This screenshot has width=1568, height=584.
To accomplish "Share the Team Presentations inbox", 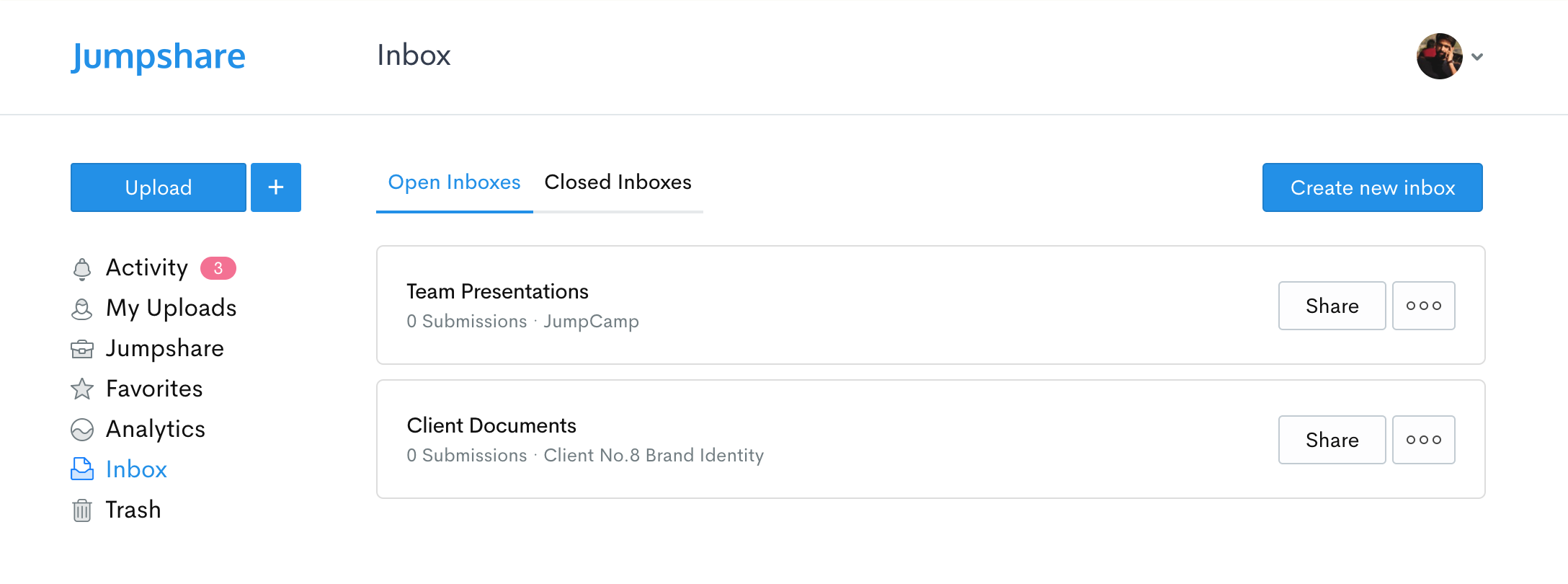I will pos(1332,306).
